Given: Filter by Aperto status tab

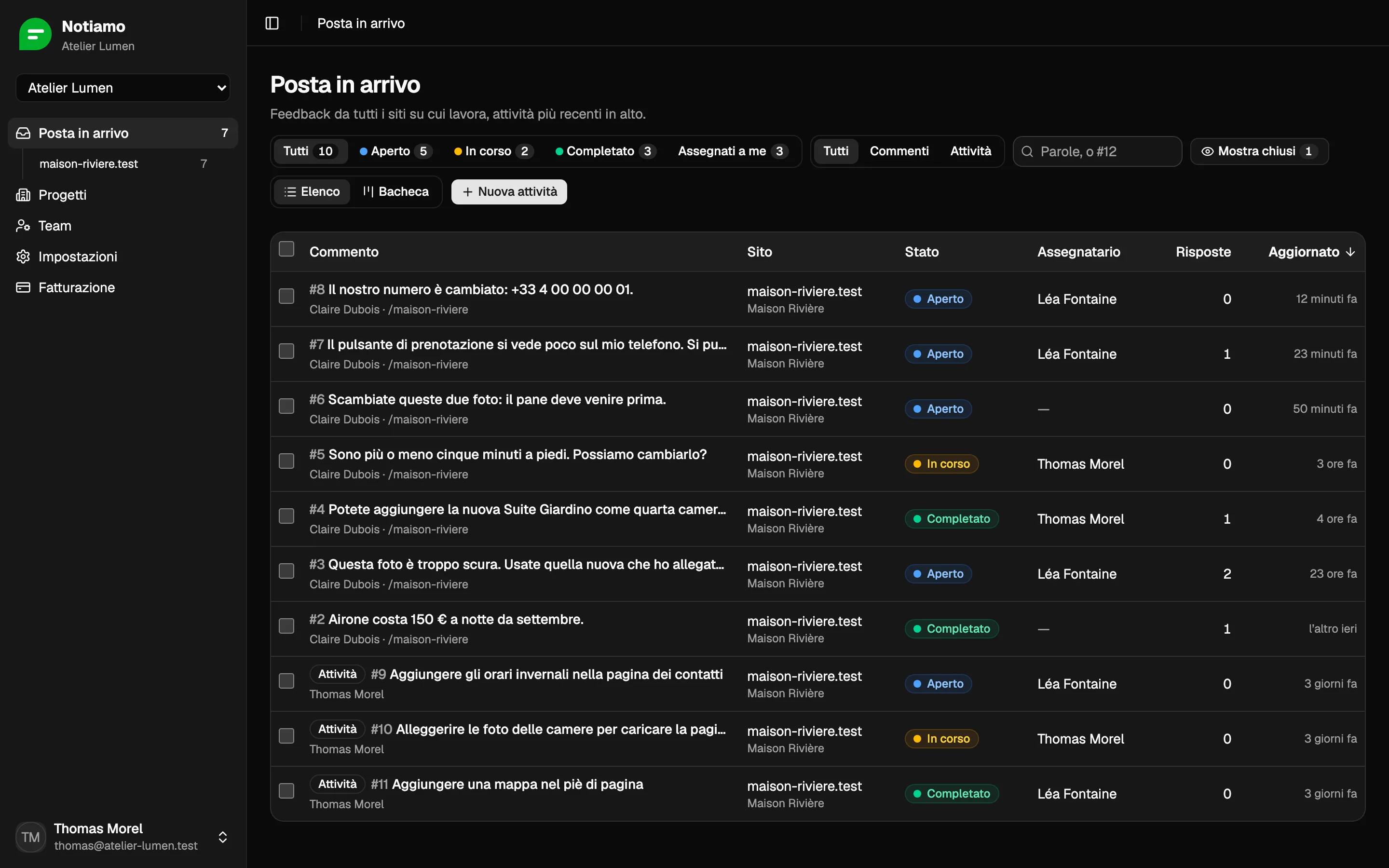Looking at the screenshot, I should tap(395, 151).
